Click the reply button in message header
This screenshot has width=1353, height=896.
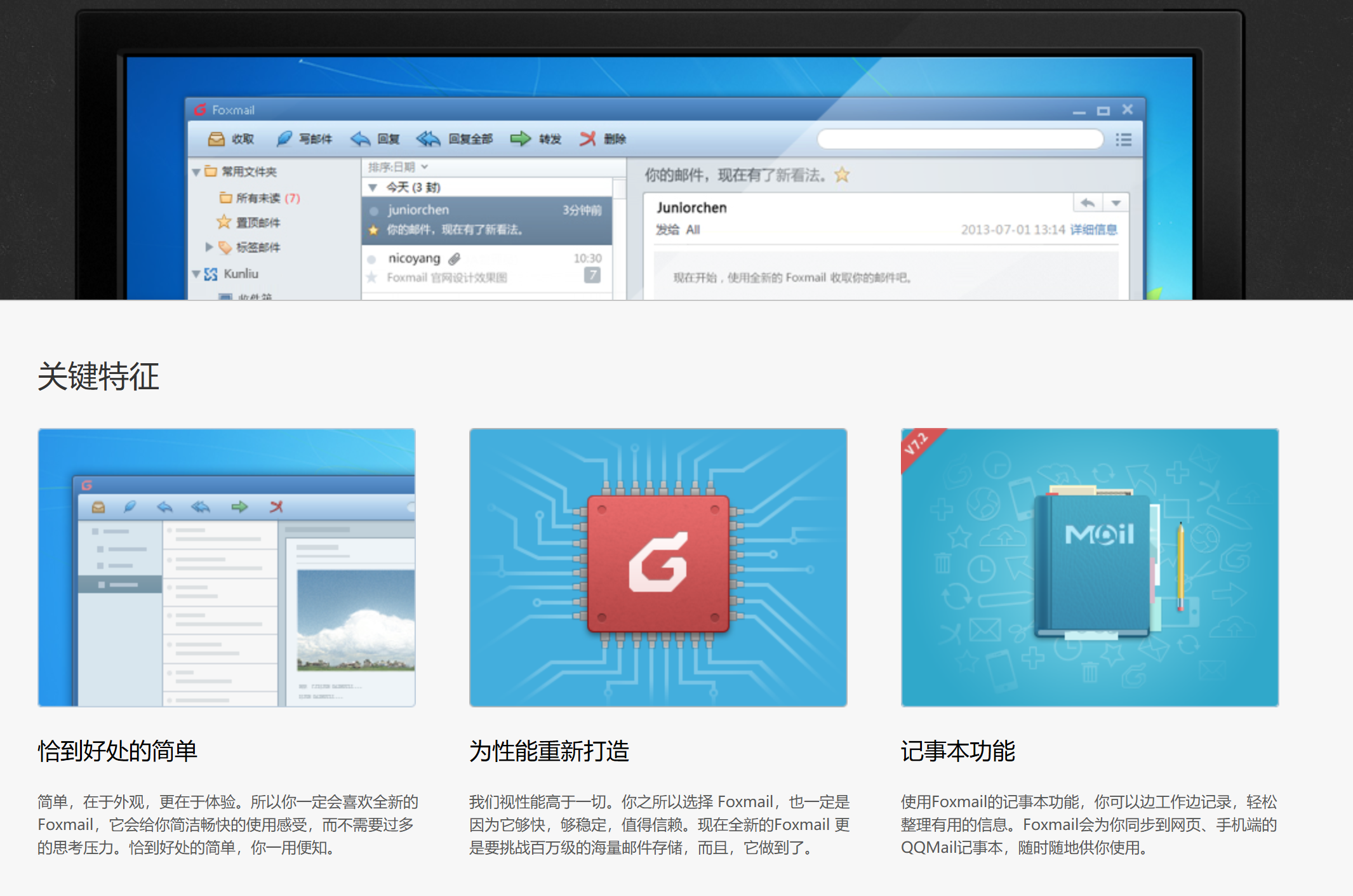pyautogui.click(x=1088, y=203)
